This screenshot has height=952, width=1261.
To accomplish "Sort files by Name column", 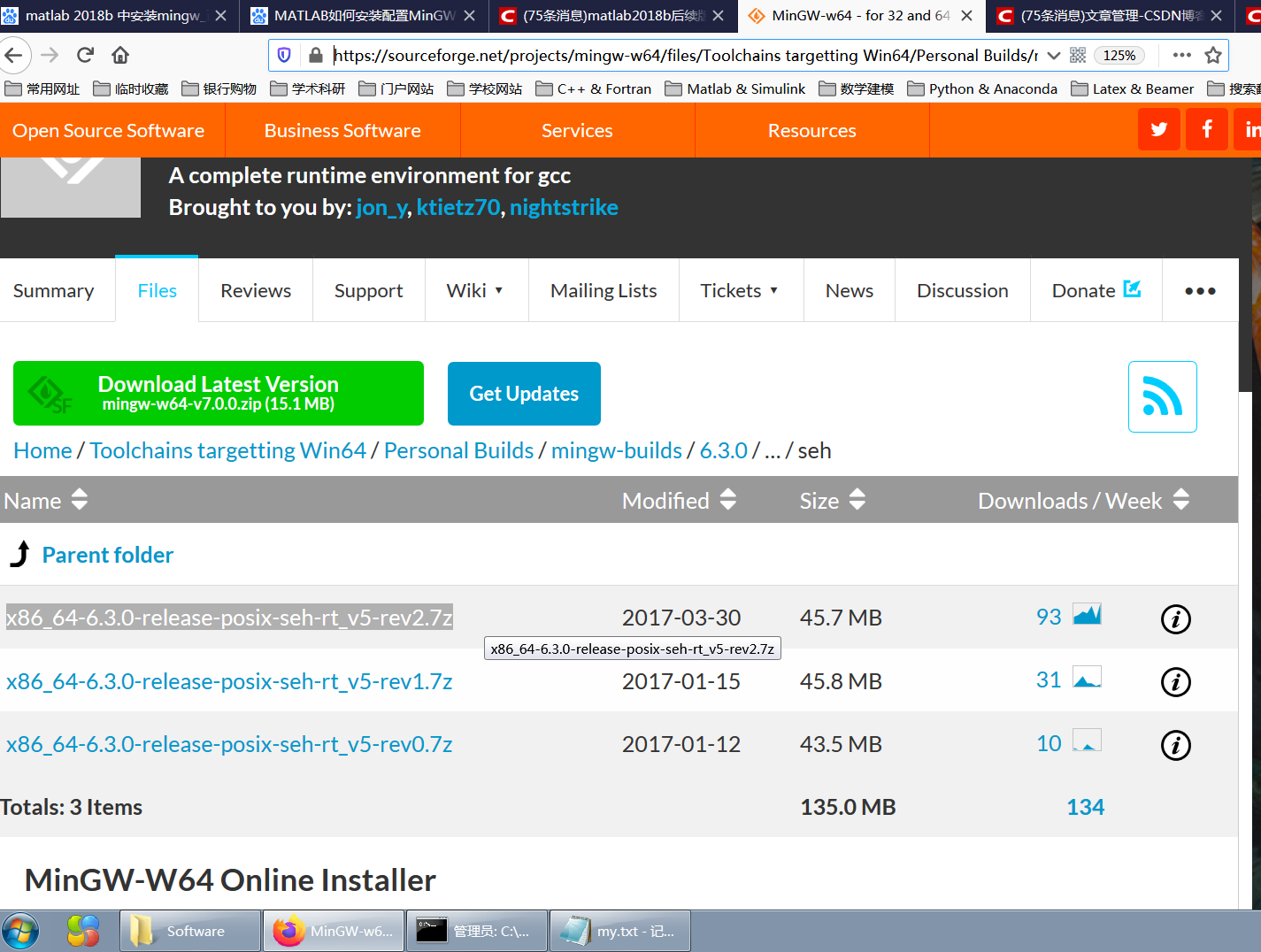I will pos(46,500).
